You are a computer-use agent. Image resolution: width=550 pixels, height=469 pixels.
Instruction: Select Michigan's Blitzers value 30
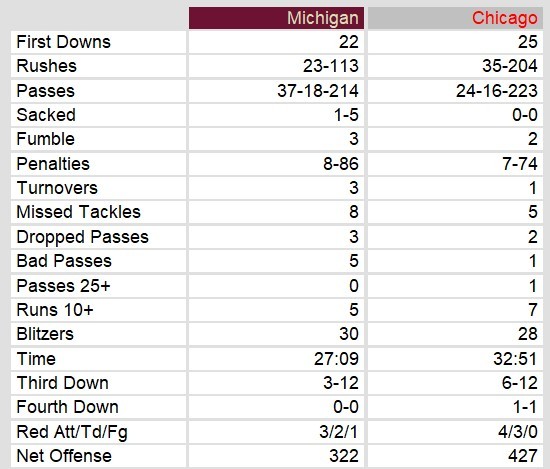(x=349, y=334)
